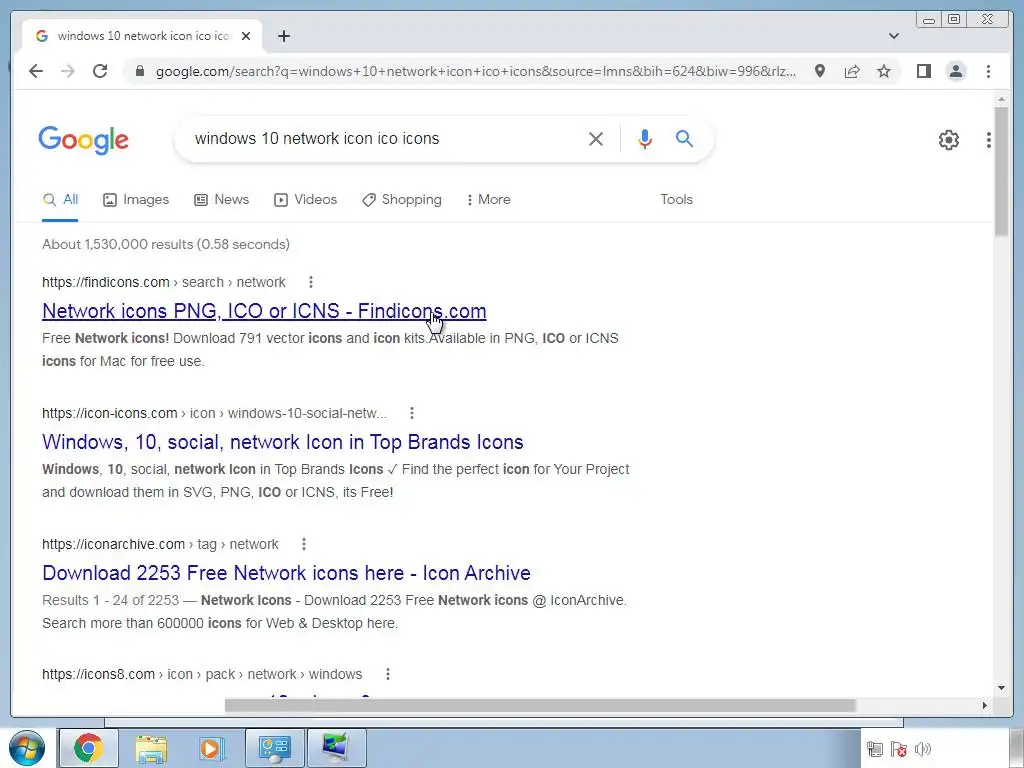
Task: Click the icons8.com breadcrumb URL
Action: coord(202,674)
